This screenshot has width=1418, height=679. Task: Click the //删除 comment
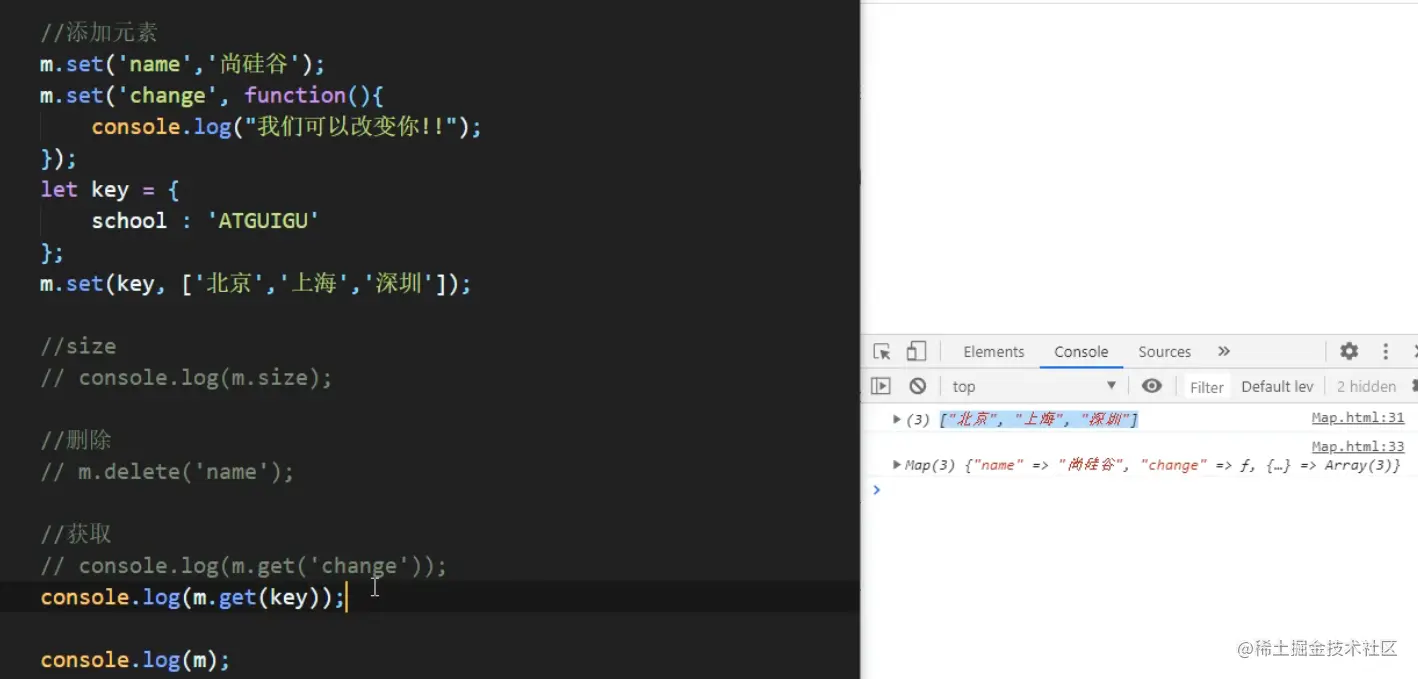pos(76,440)
